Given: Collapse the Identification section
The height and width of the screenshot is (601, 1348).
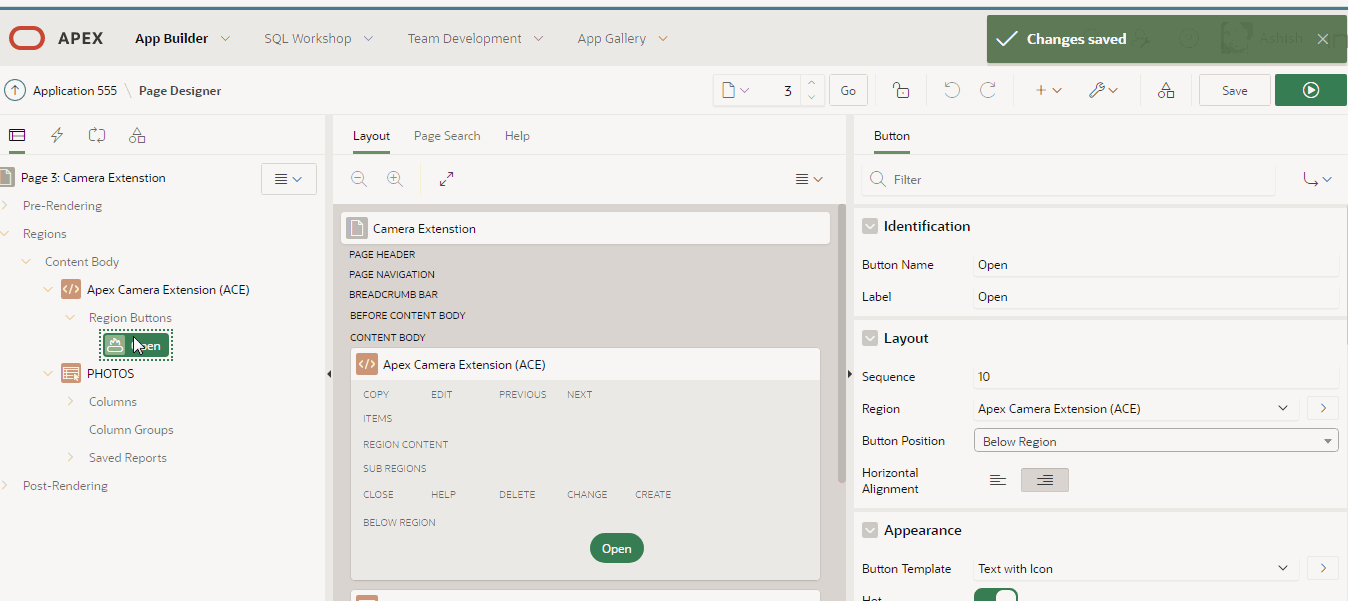Looking at the screenshot, I should [x=870, y=227].
